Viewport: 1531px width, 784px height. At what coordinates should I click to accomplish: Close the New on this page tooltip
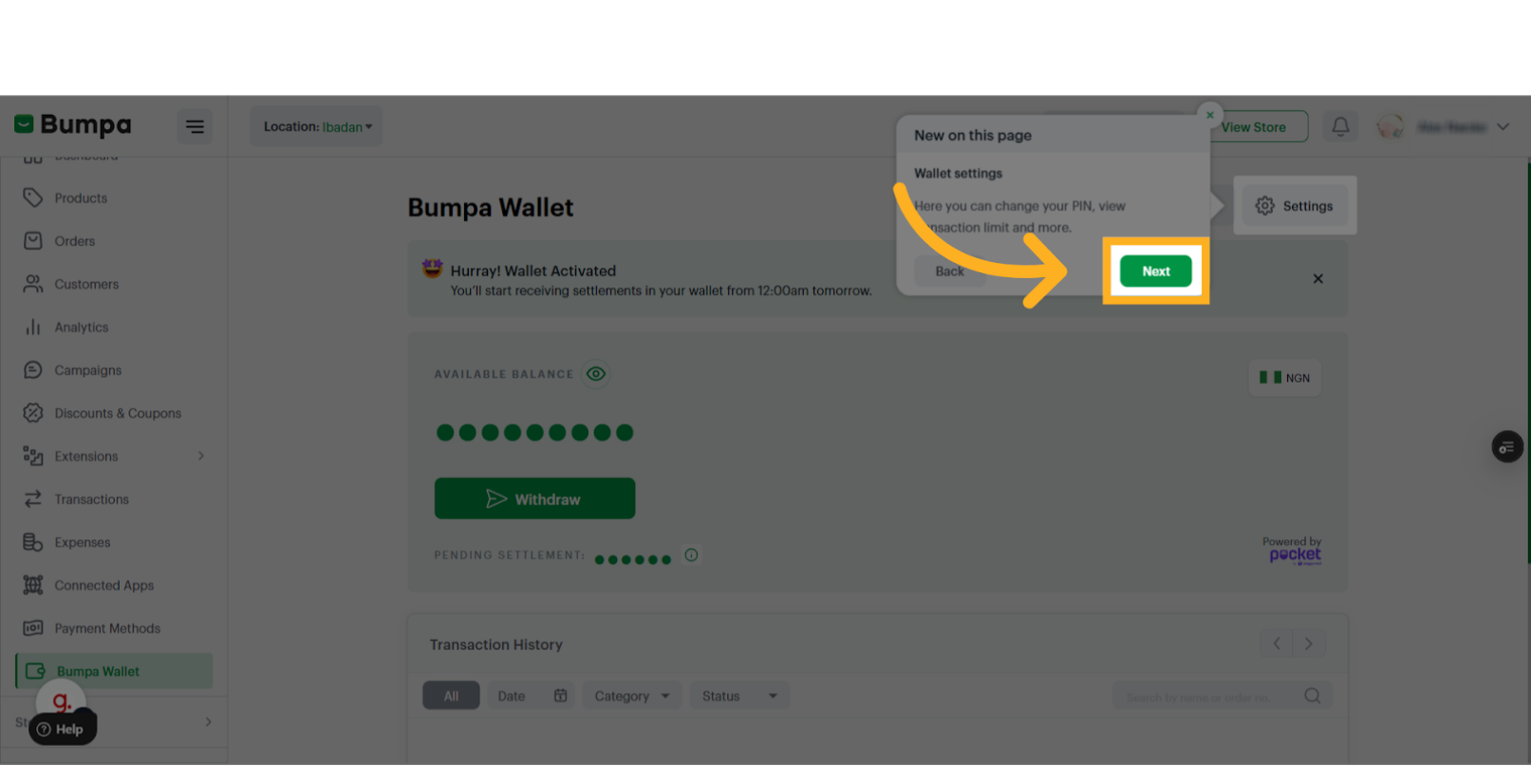point(1210,115)
